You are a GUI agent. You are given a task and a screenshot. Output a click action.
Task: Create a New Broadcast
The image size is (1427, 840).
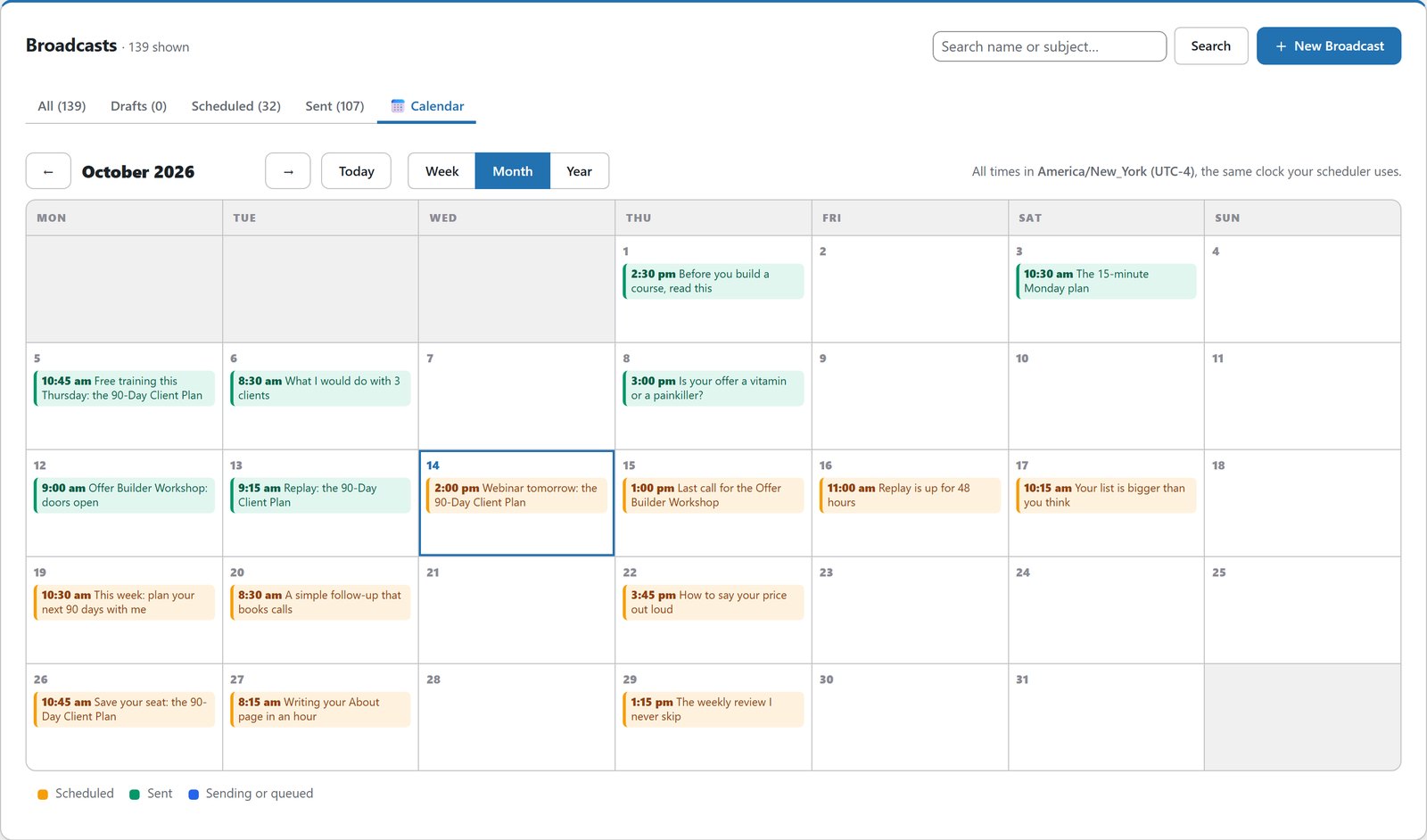pyautogui.click(x=1329, y=46)
